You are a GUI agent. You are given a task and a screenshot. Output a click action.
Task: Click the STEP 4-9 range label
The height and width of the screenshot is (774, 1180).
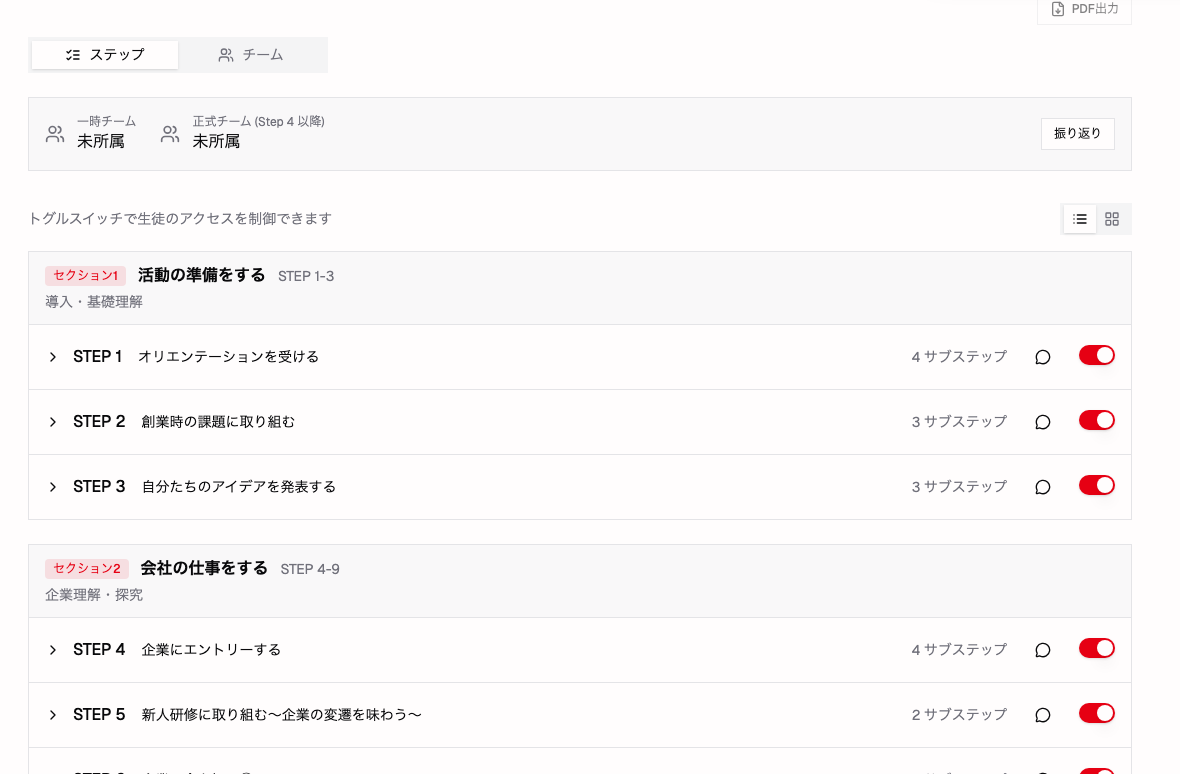[x=310, y=569]
